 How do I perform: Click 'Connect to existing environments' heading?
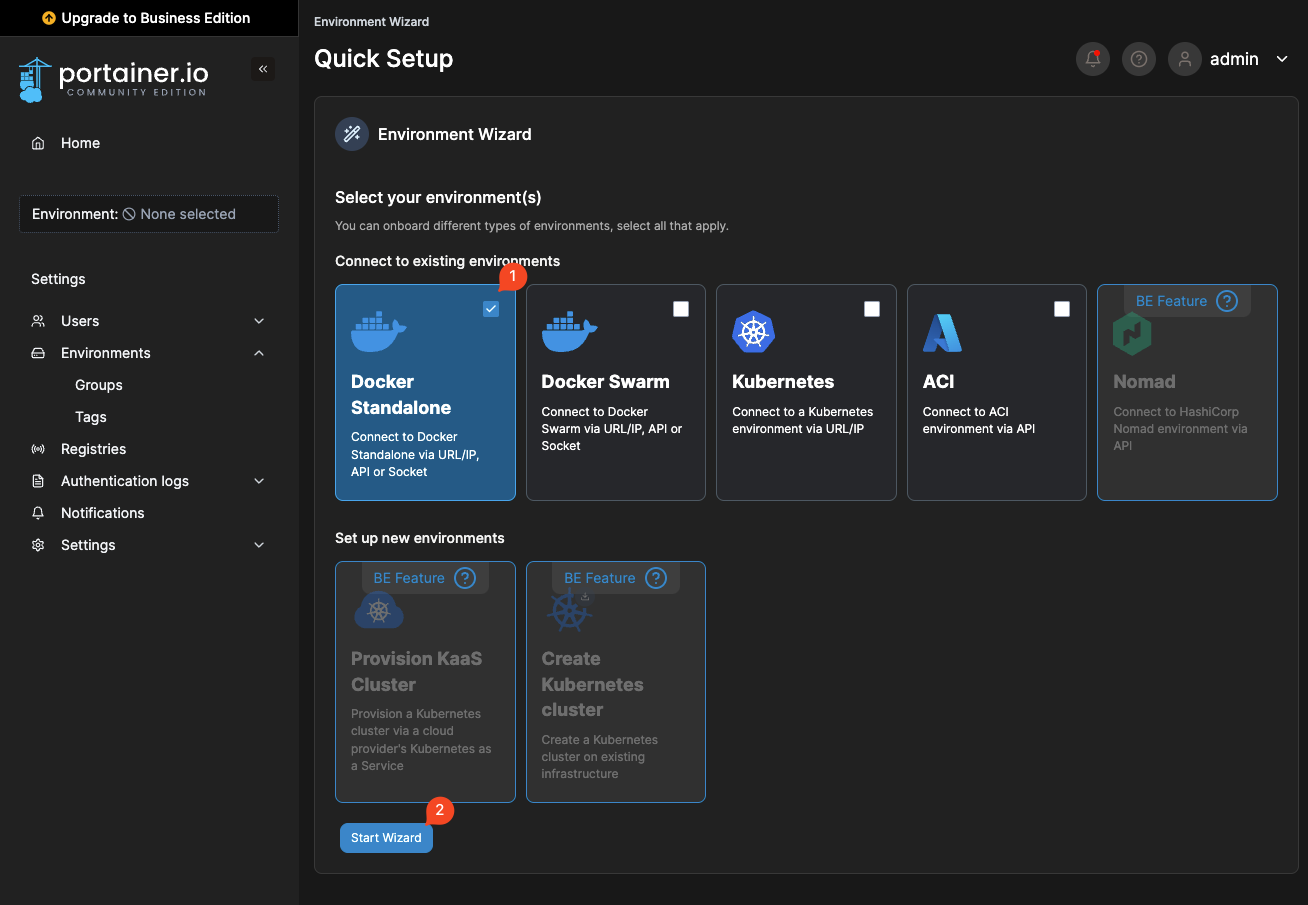click(x=447, y=261)
